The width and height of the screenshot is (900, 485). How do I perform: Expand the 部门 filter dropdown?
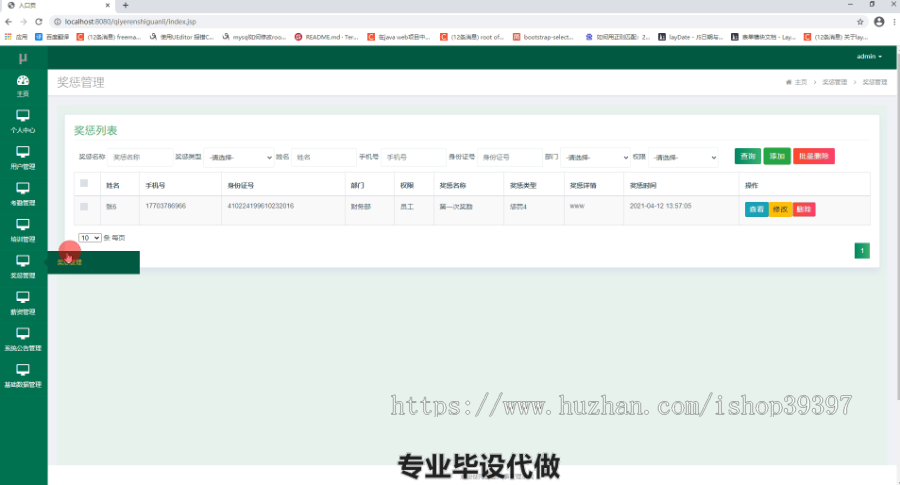[x=595, y=157]
